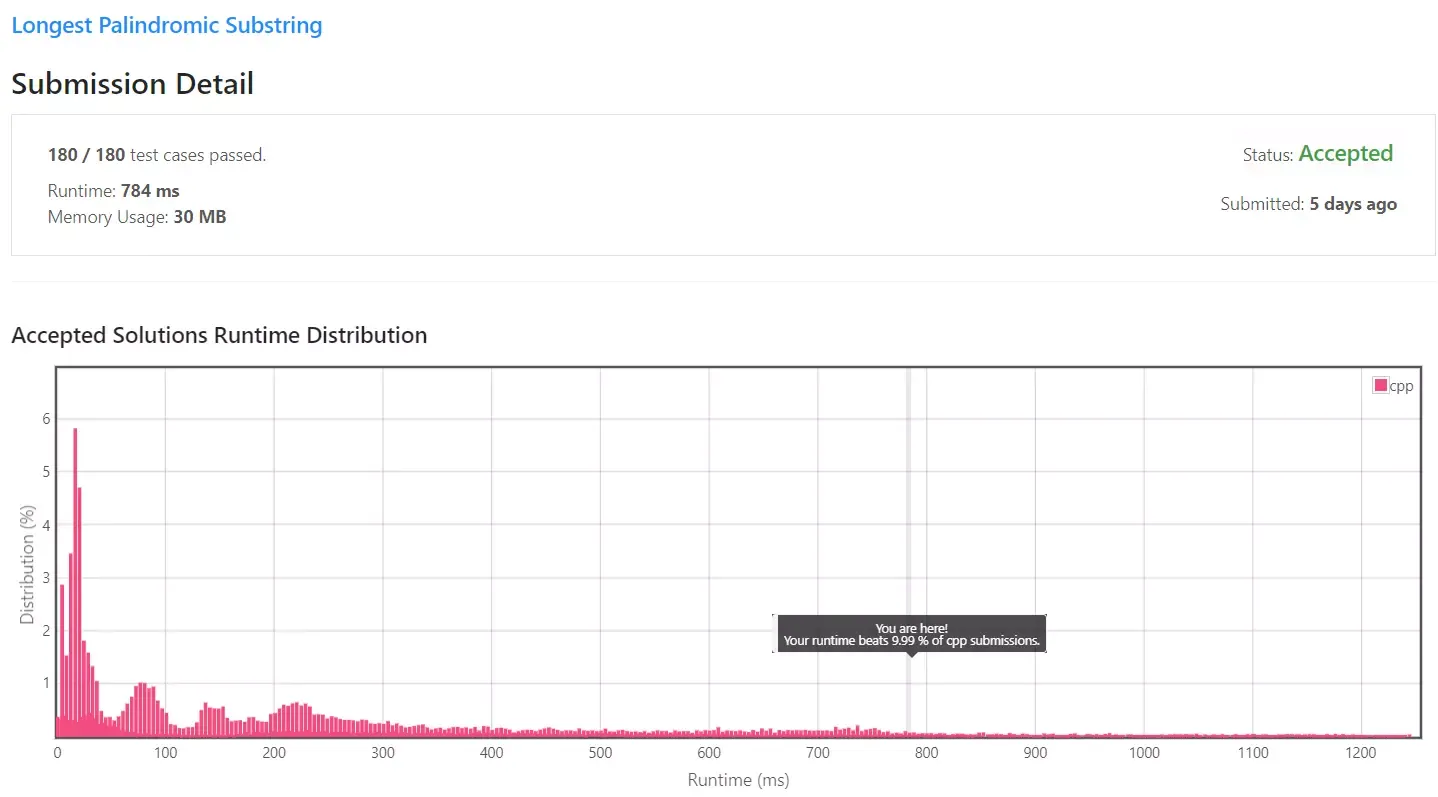Click the 600 tick label on the x-axis
Screen dimensions: 1438x797
[709, 753]
